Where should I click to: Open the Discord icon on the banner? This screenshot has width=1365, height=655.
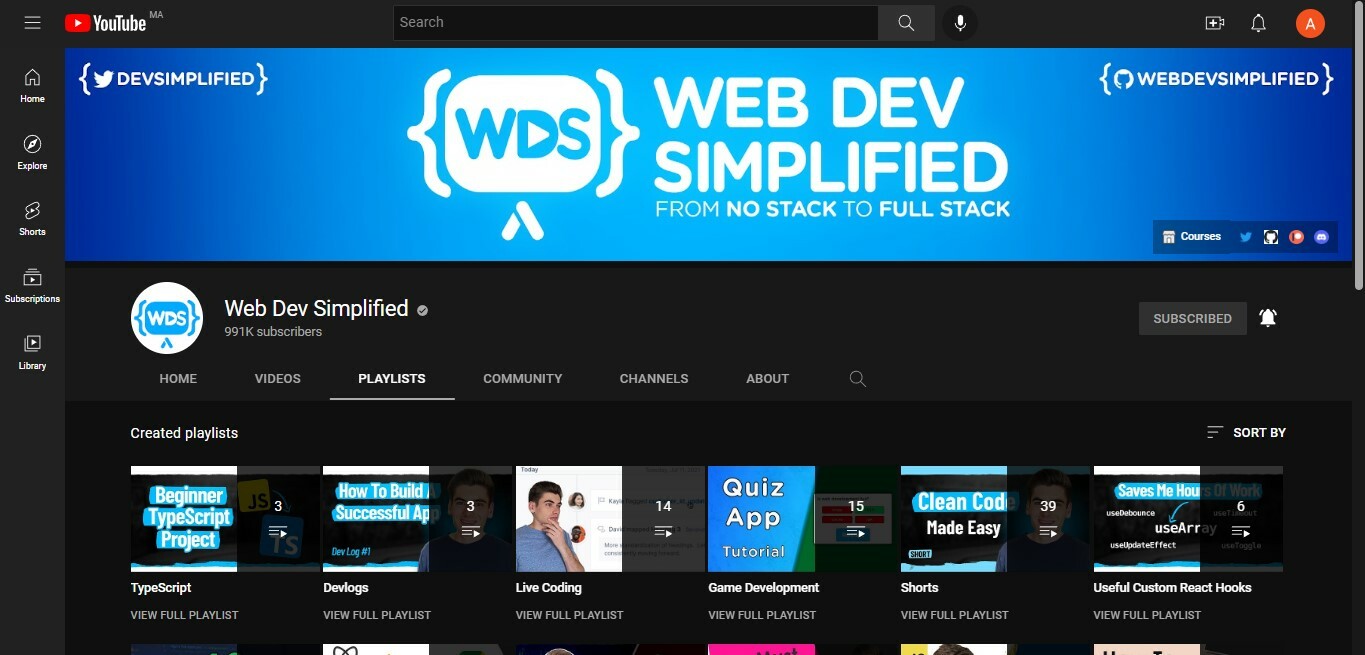click(1321, 236)
